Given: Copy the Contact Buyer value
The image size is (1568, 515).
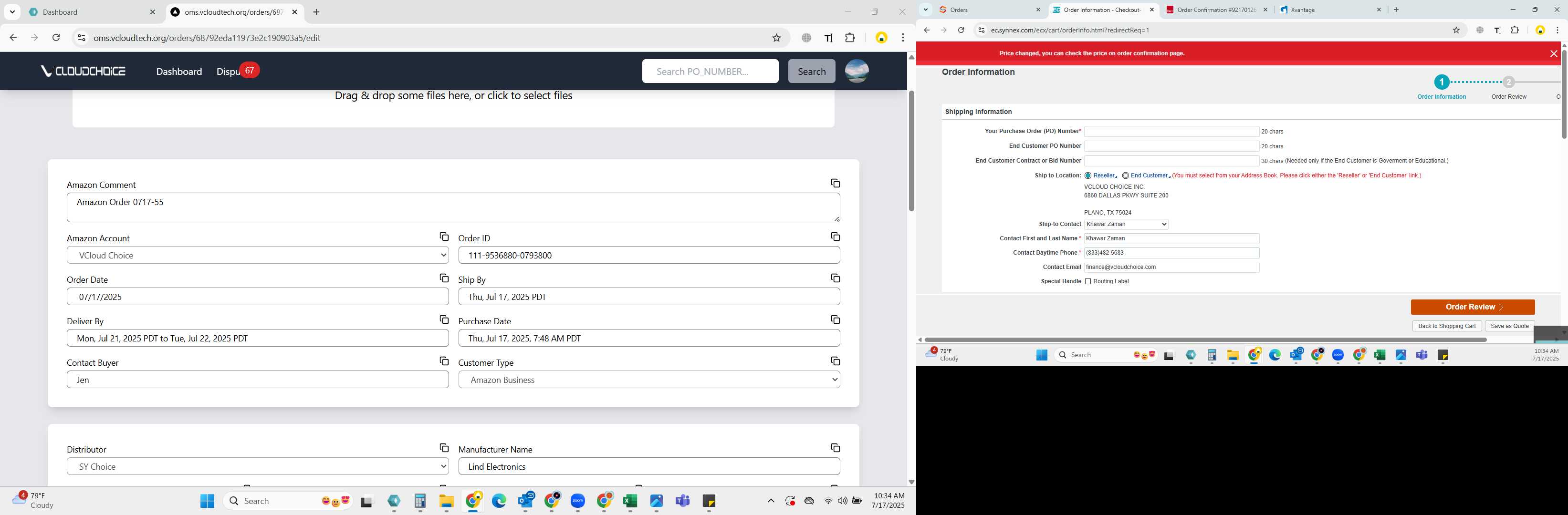Looking at the screenshot, I should [x=444, y=361].
